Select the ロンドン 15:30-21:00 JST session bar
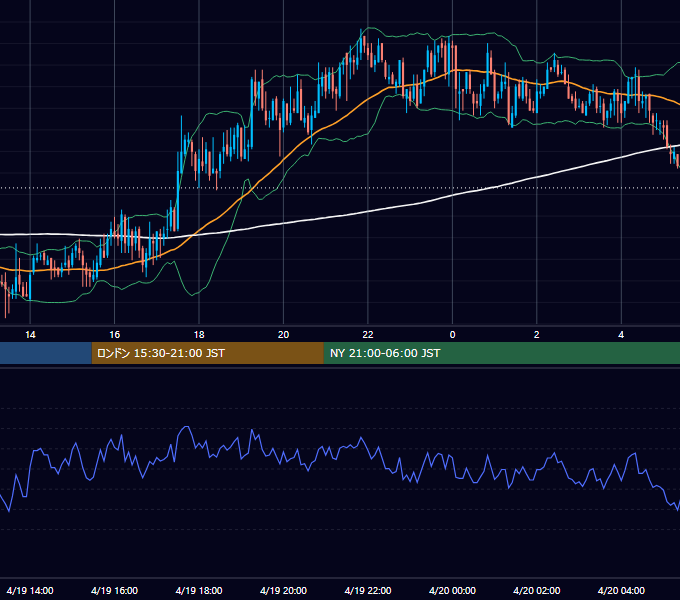The width and height of the screenshot is (680, 600). pyautogui.click(x=207, y=353)
